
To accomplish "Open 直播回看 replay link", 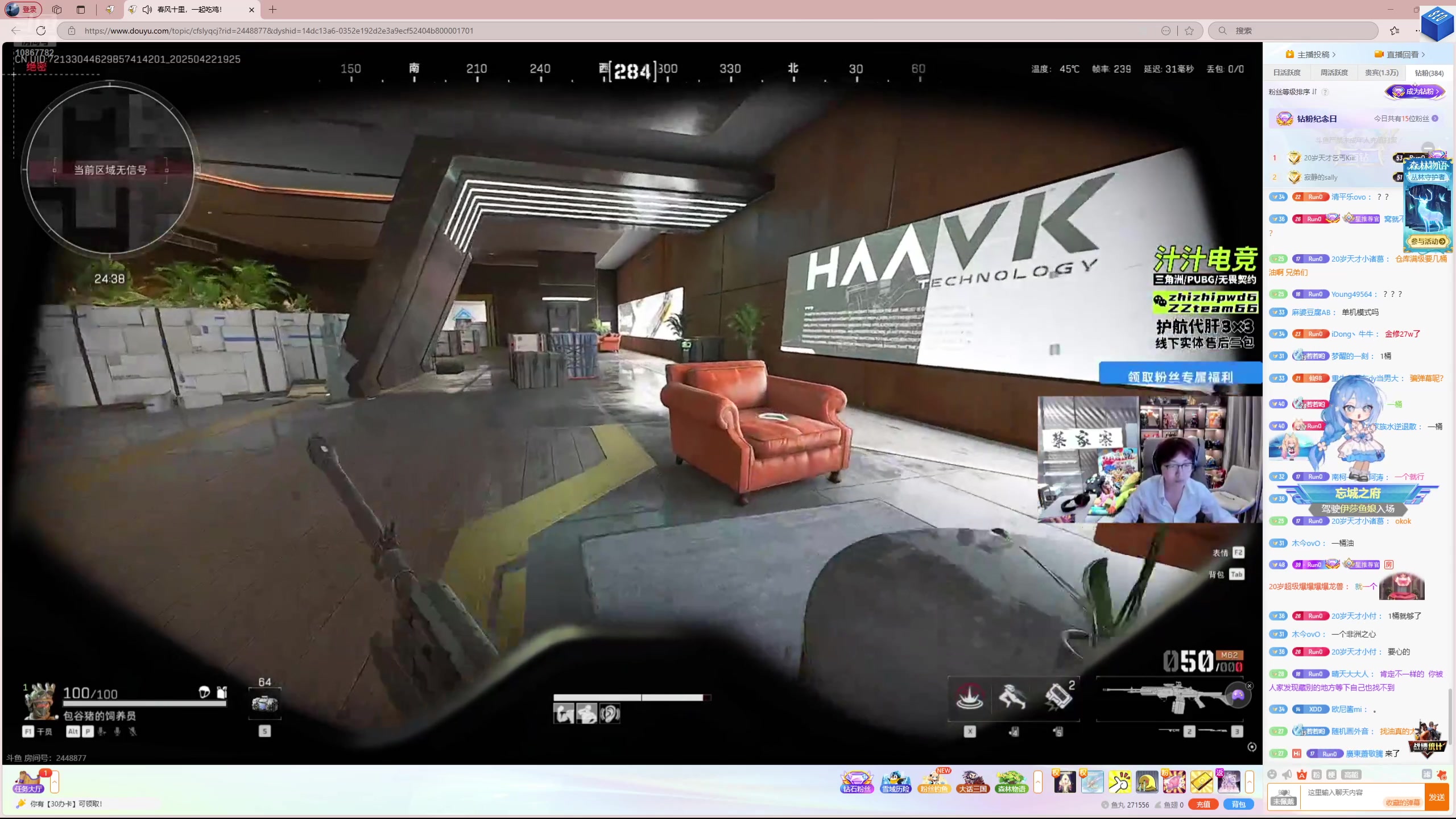I will (x=1400, y=55).
